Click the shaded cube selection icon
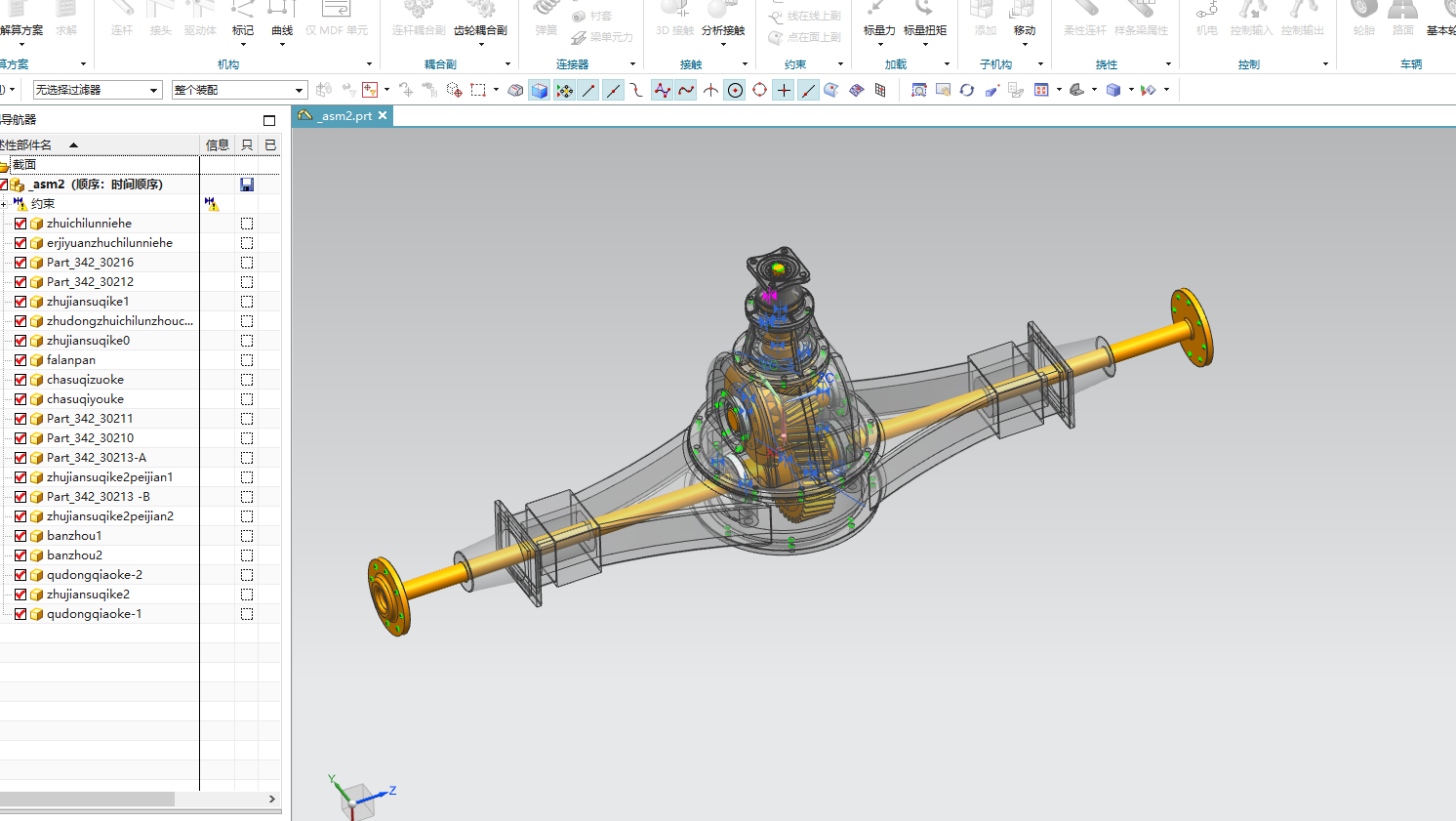The width and height of the screenshot is (1456, 821). tap(540, 90)
